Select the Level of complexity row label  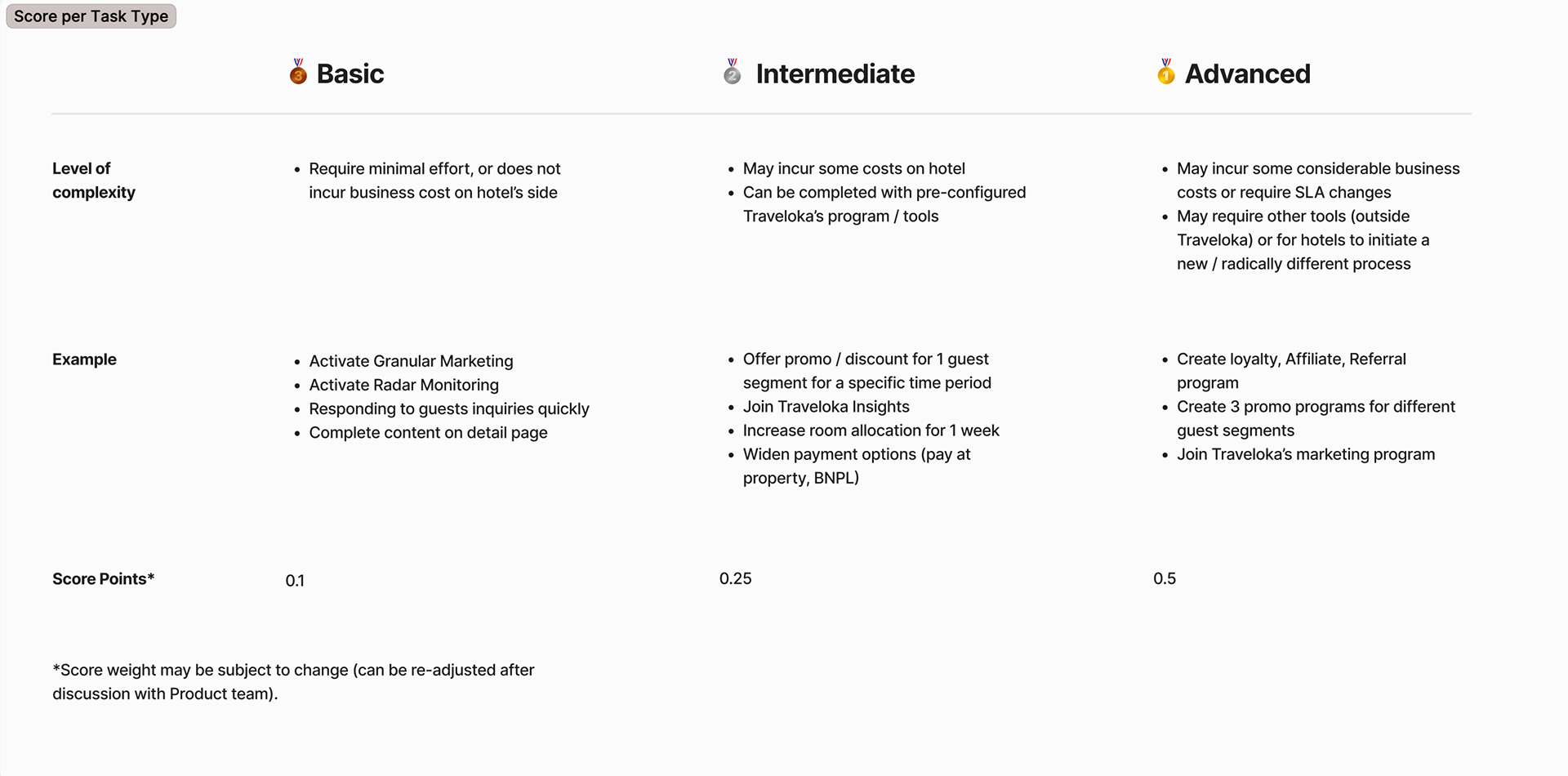click(x=93, y=181)
